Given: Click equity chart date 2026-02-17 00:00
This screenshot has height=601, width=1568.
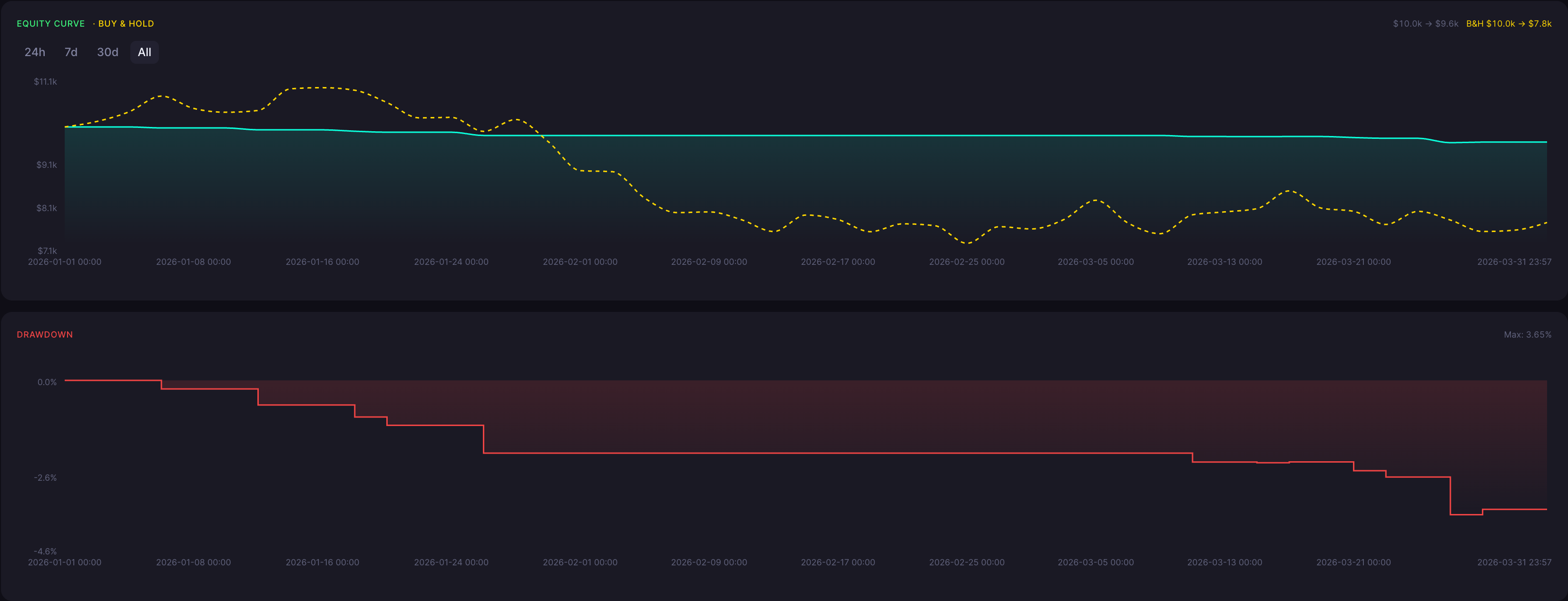Looking at the screenshot, I should (x=838, y=262).
